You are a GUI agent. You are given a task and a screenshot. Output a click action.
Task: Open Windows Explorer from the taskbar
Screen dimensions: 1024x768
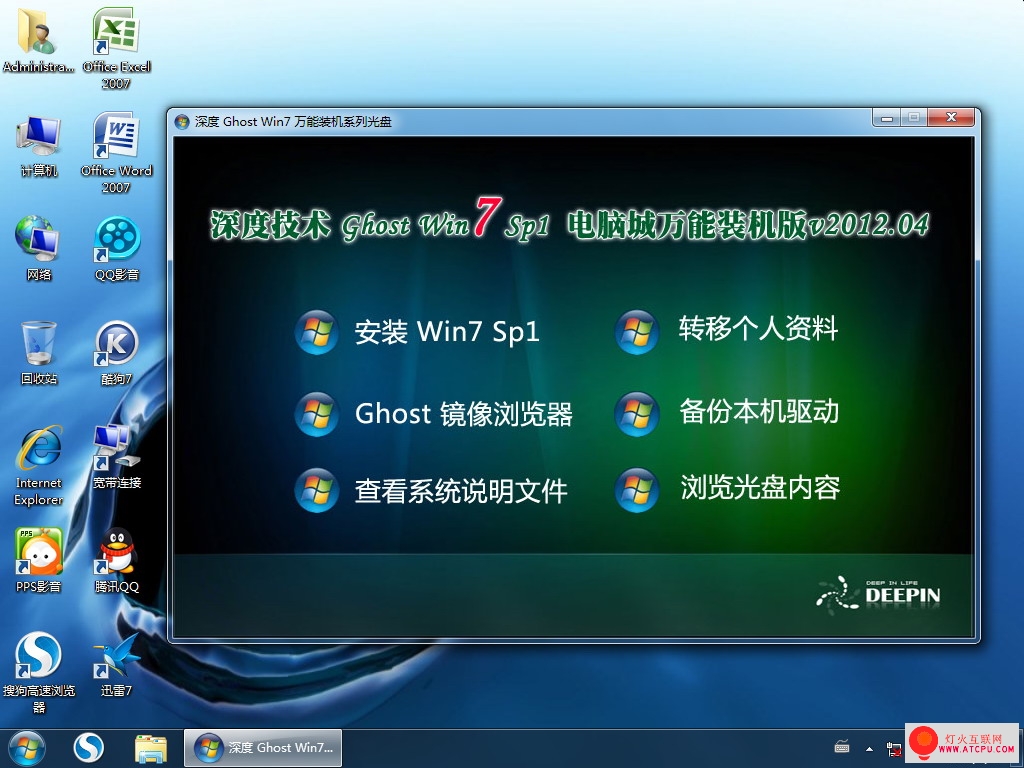tap(151, 748)
